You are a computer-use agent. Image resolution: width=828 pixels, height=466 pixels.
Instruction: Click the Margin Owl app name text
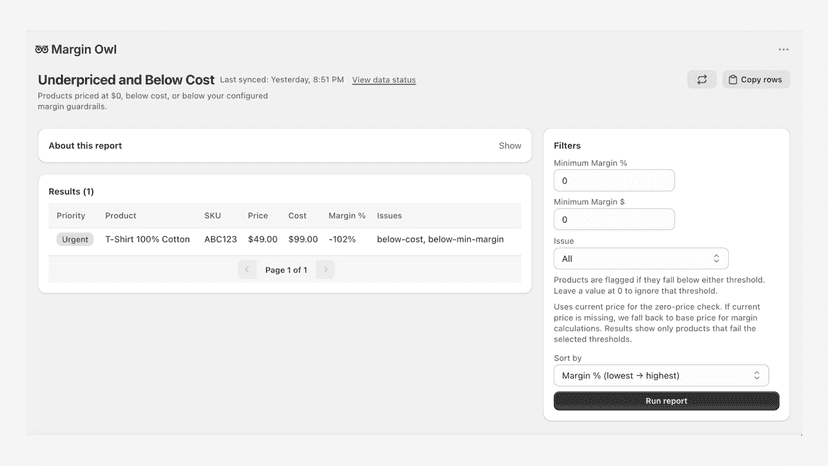point(84,49)
